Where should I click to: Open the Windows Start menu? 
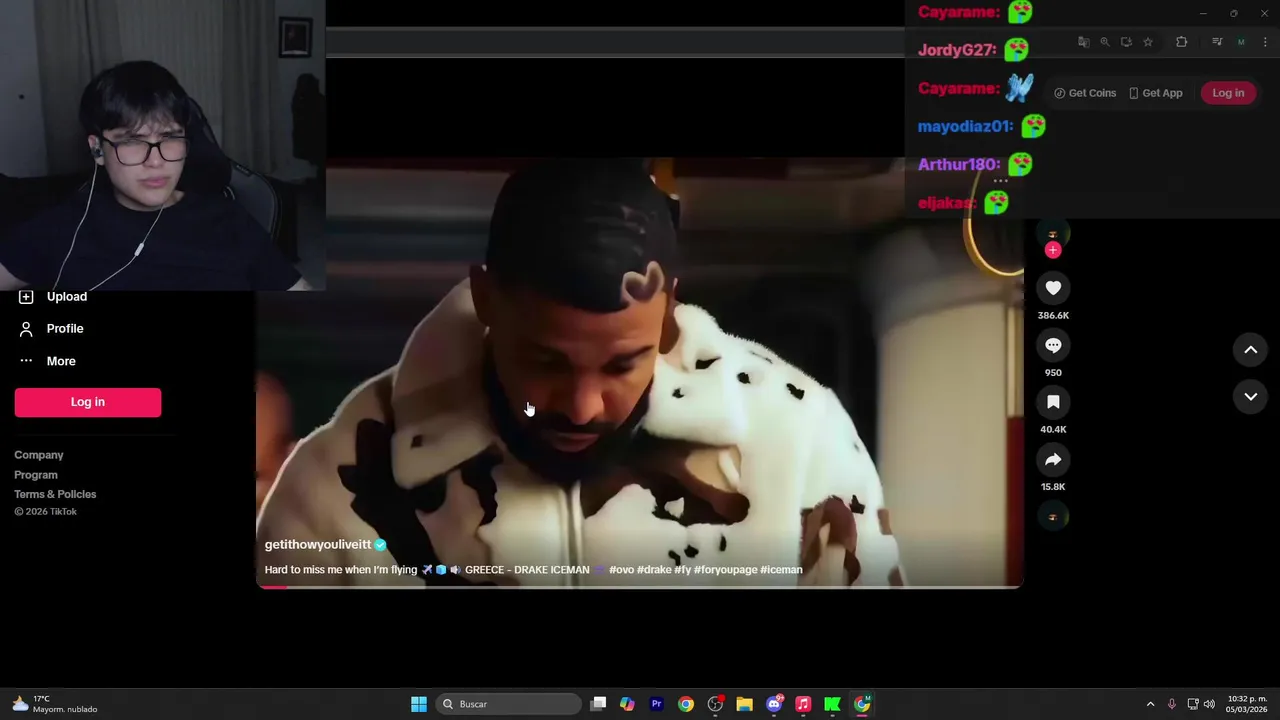pos(419,704)
